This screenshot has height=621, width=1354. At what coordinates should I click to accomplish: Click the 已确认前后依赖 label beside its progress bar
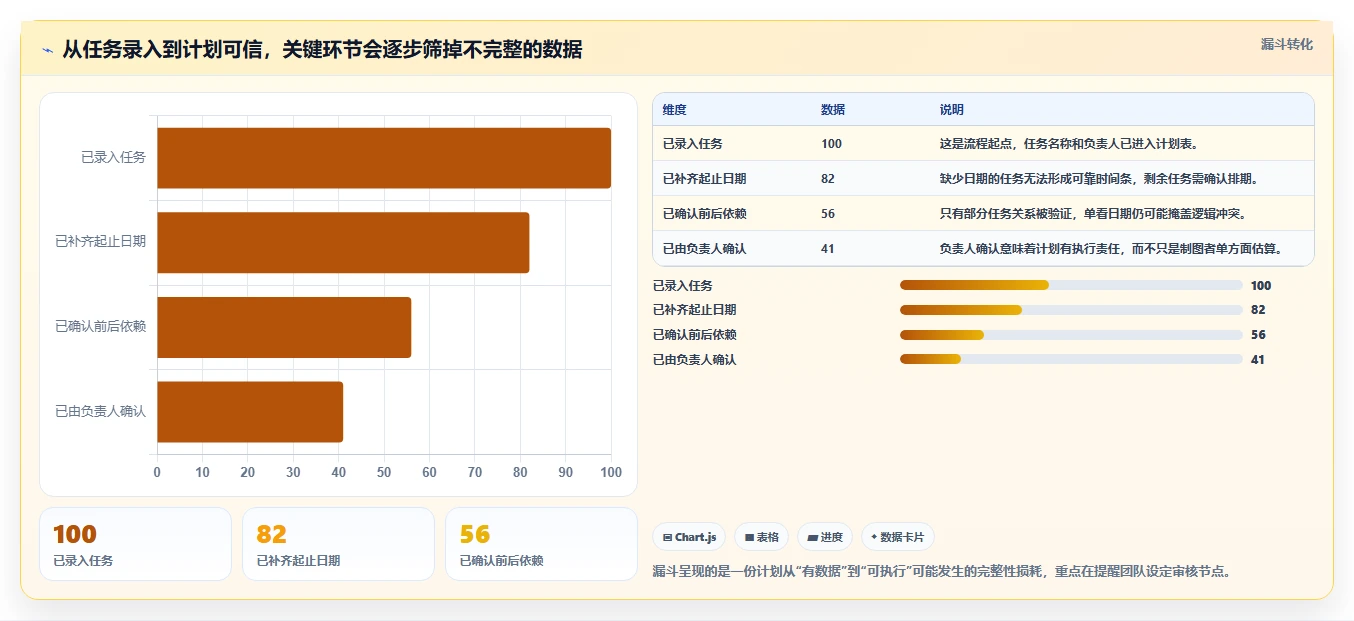(x=694, y=335)
